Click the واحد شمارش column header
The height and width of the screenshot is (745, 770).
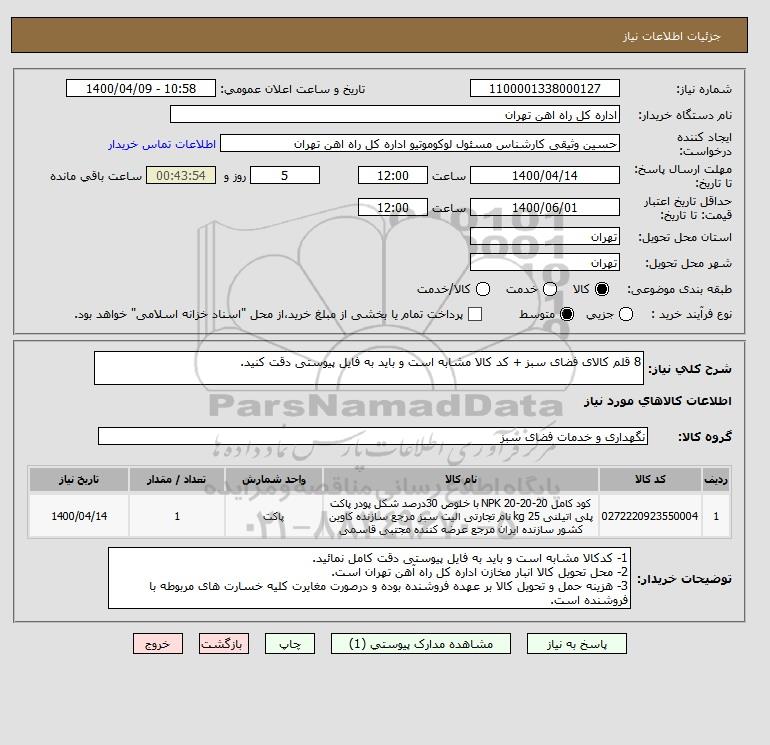tap(274, 479)
